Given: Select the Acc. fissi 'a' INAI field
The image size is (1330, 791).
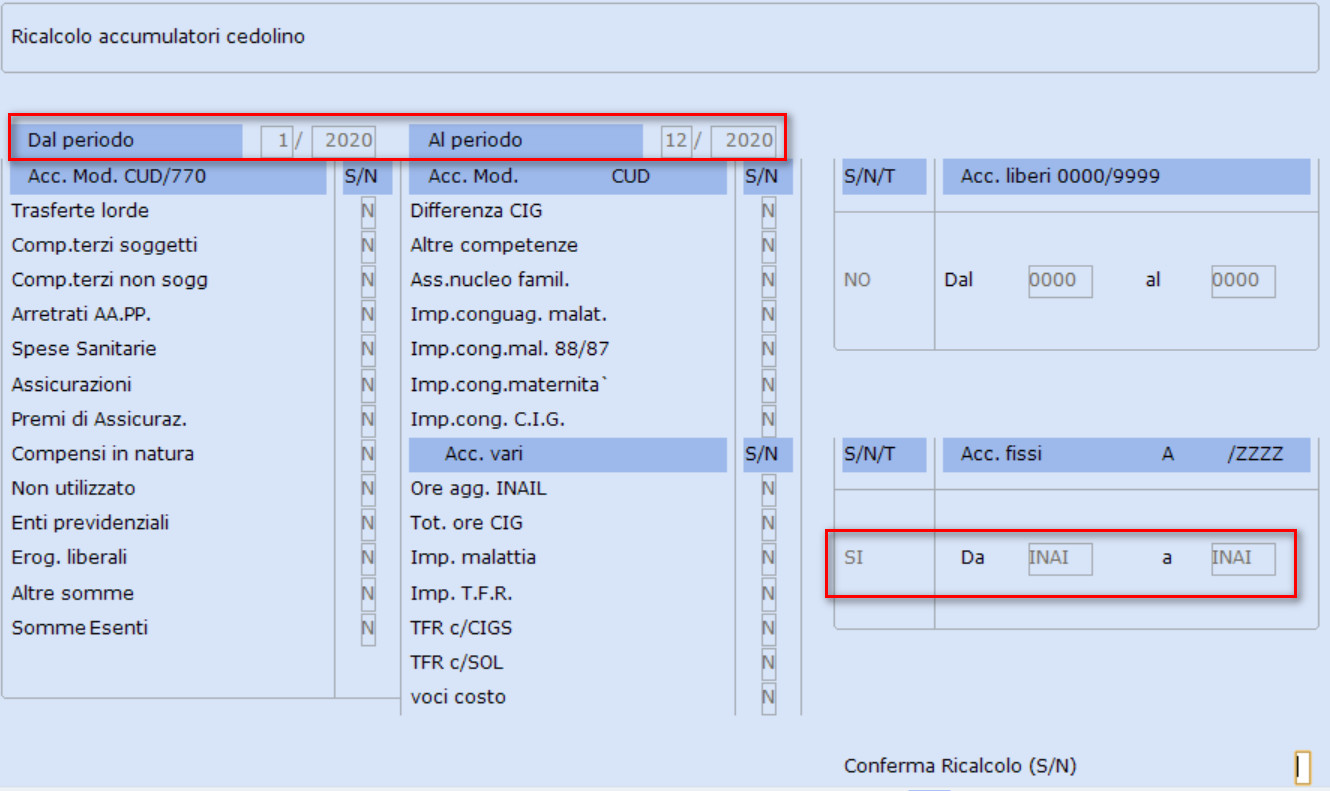Looking at the screenshot, I should [x=1243, y=559].
